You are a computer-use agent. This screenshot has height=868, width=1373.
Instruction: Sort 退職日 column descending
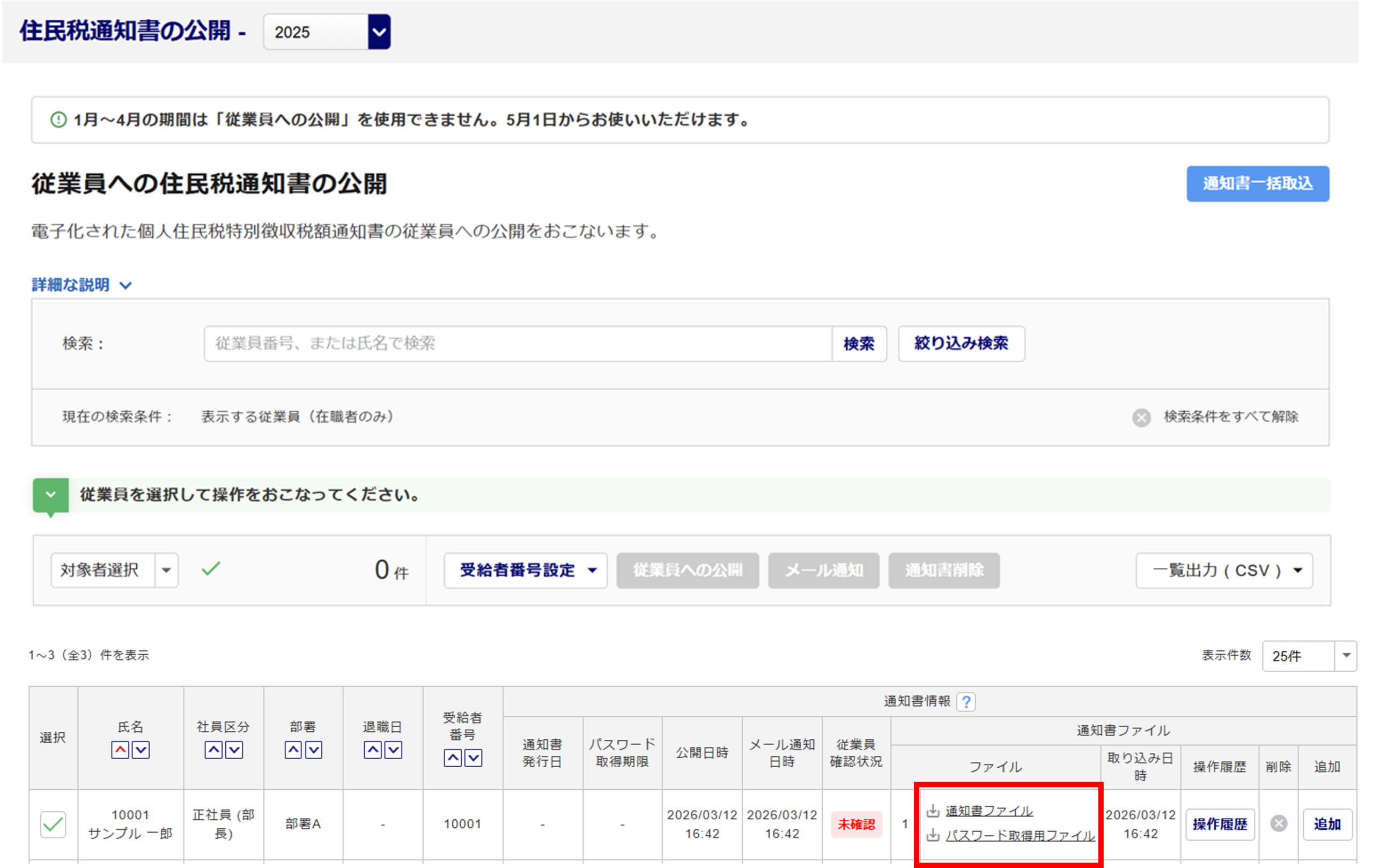pos(394,750)
